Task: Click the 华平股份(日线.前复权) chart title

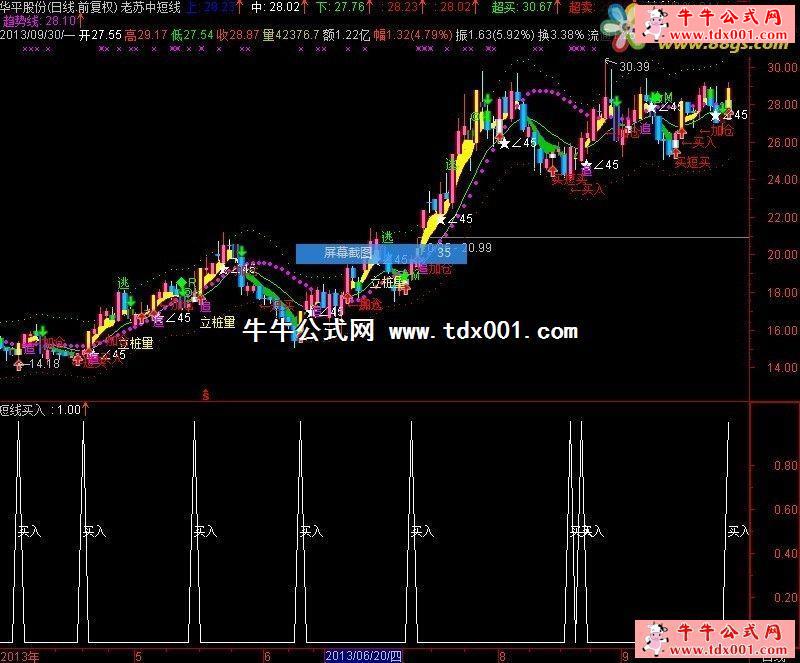Action: (x=59, y=7)
